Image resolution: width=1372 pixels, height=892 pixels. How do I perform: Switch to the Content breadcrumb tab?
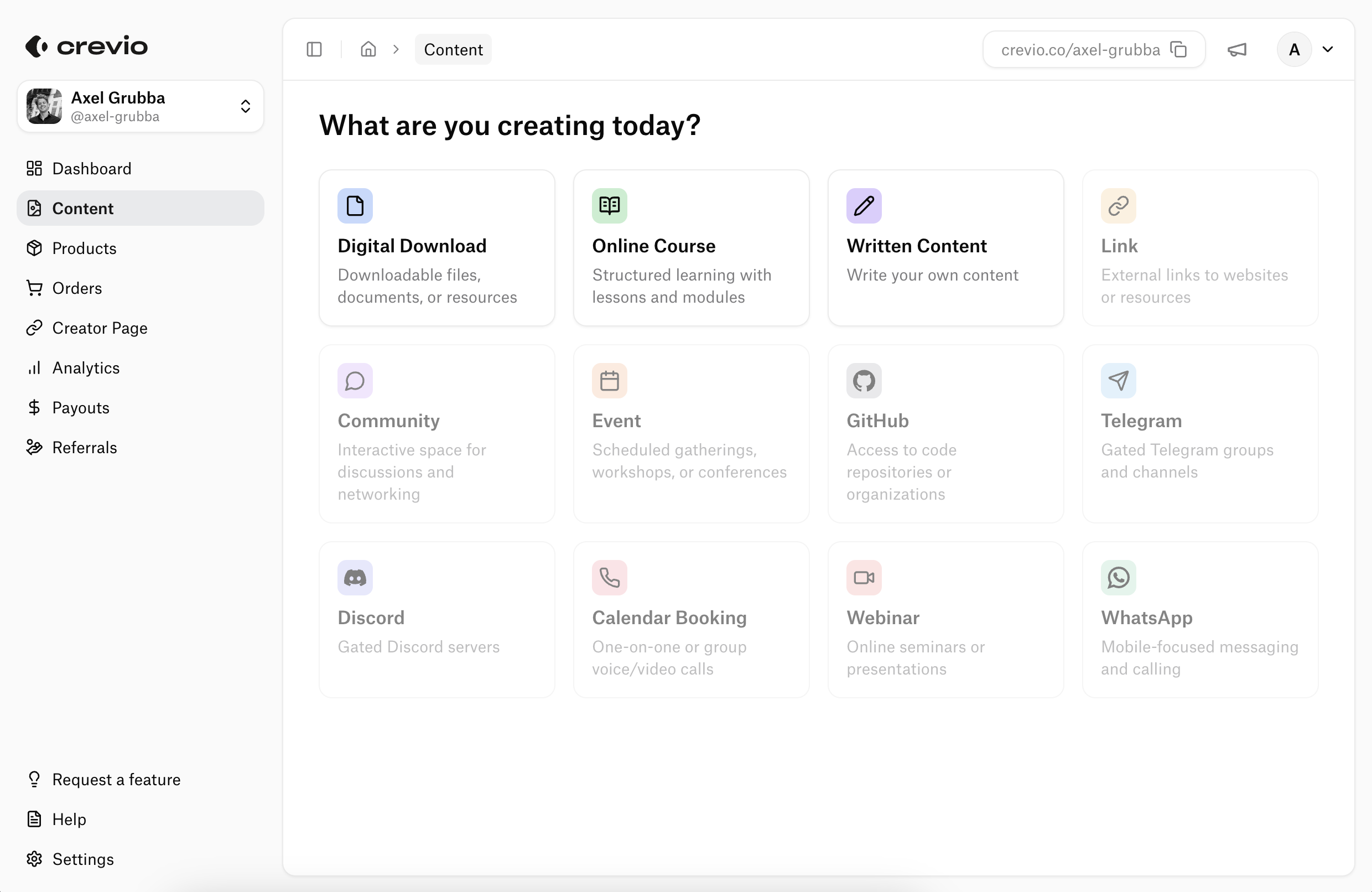click(453, 49)
